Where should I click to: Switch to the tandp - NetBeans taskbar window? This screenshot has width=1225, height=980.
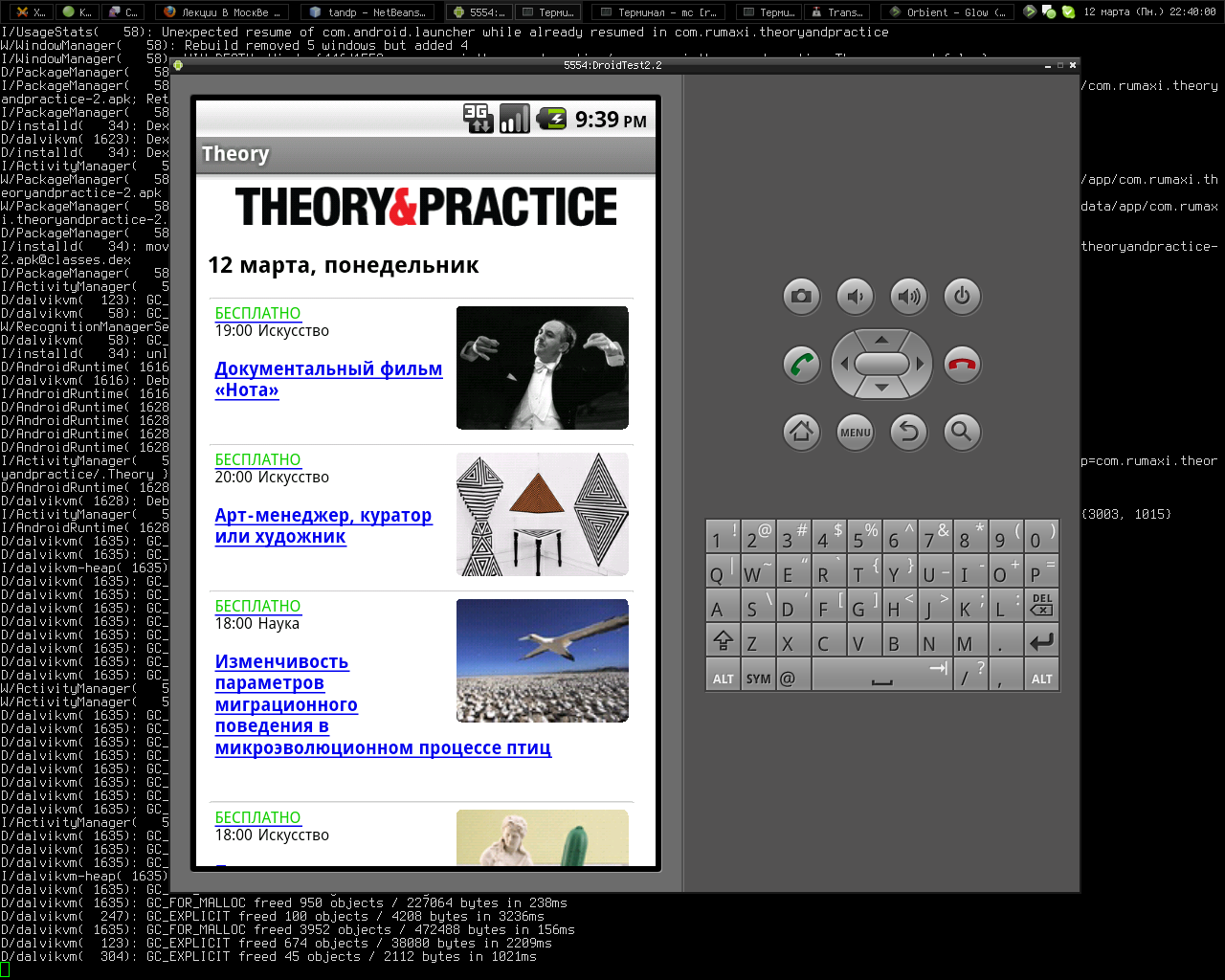367,12
